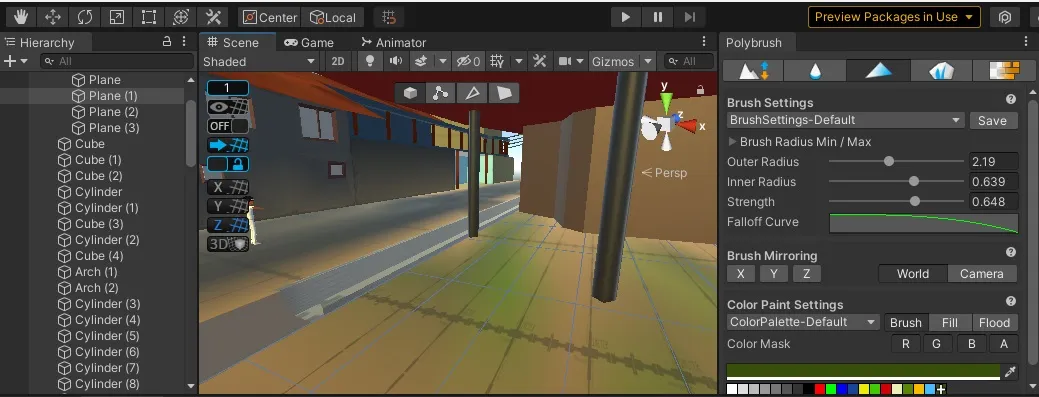This screenshot has height=397, width=1039.
Task: Pick the red color swatch in palette
Action: [x=820, y=389]
